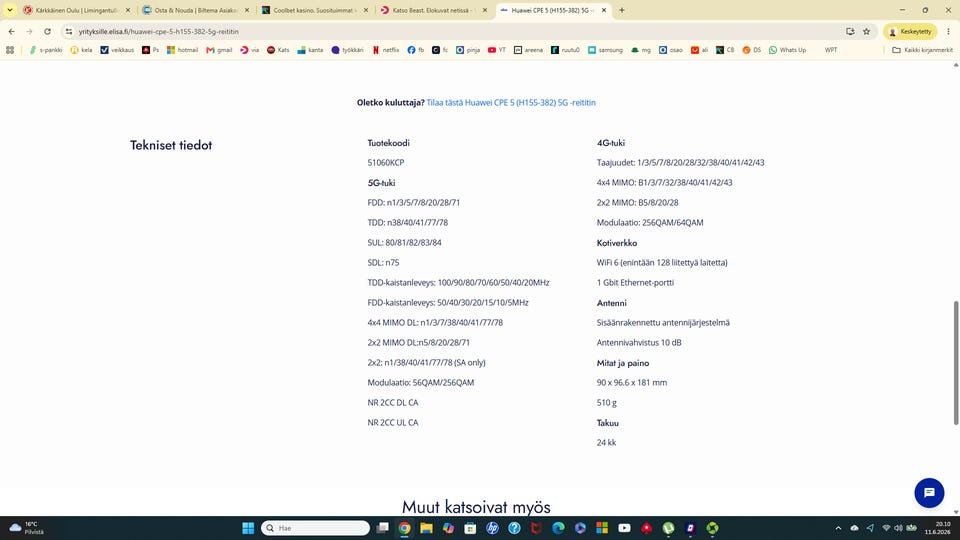Select the text Modulaatio: 256QAM/64QAM

click(650, 223)
